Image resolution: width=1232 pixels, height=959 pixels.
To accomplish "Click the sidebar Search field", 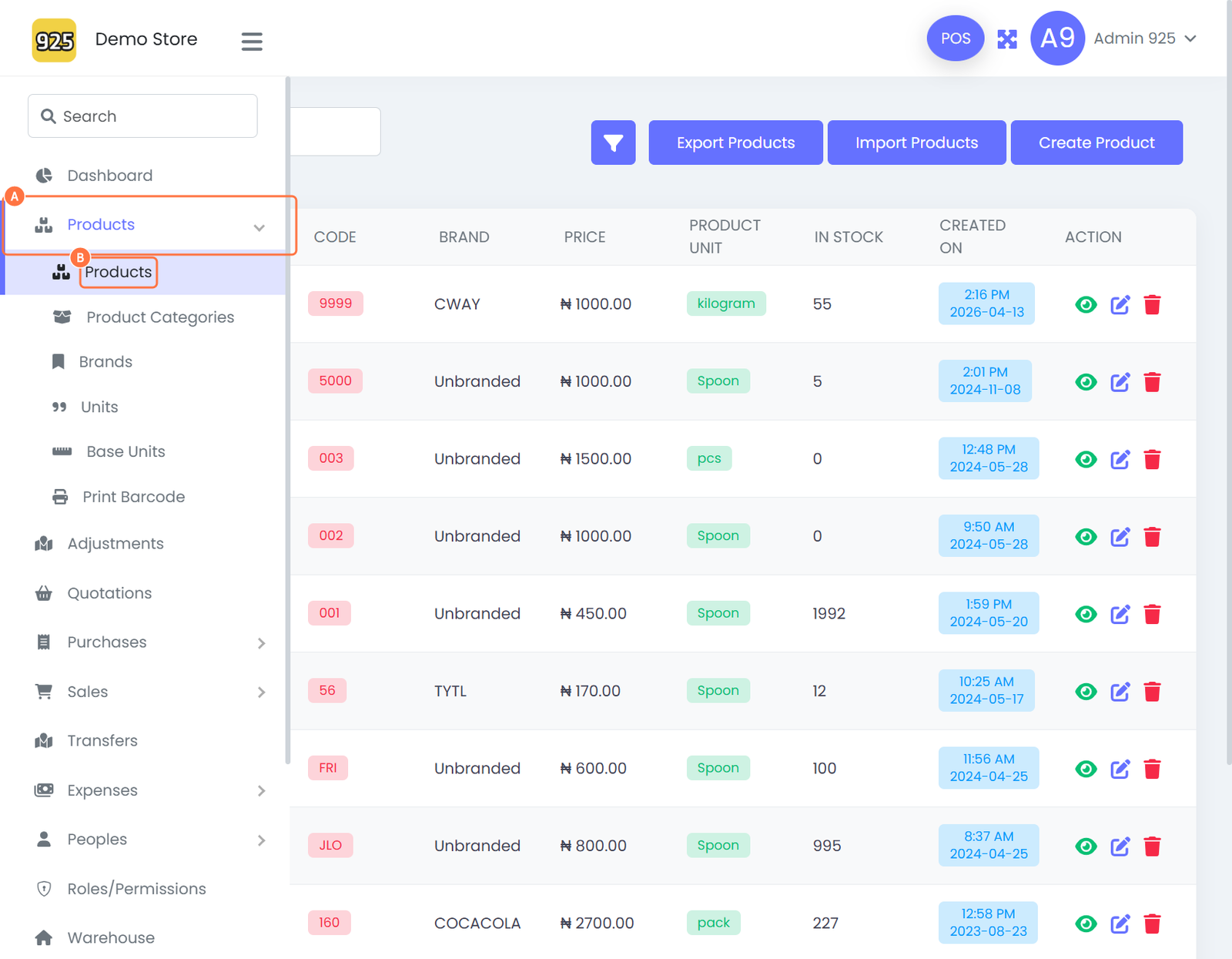I will point(142,116).
